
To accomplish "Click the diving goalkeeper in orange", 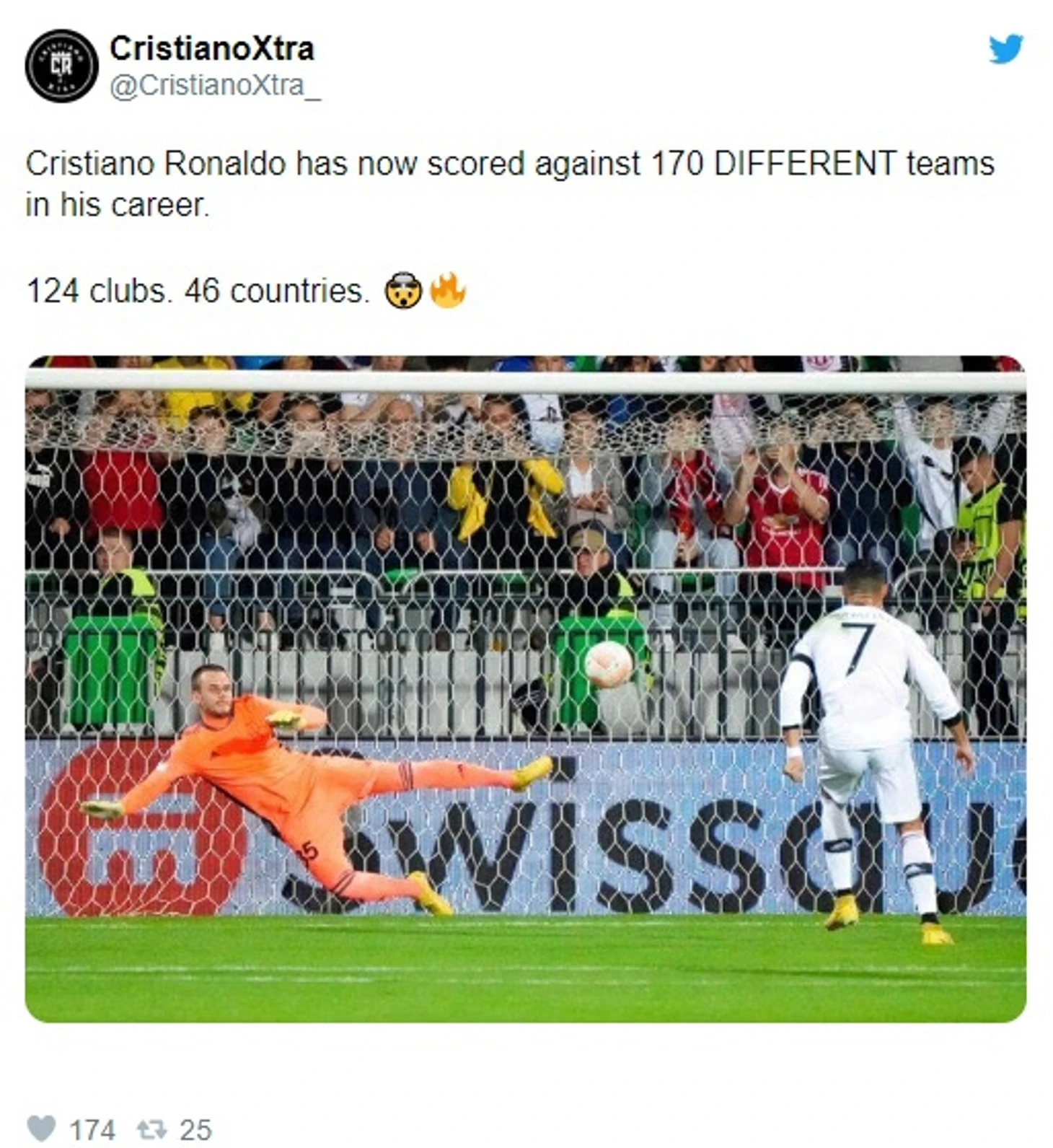I will tap(317, 790).
